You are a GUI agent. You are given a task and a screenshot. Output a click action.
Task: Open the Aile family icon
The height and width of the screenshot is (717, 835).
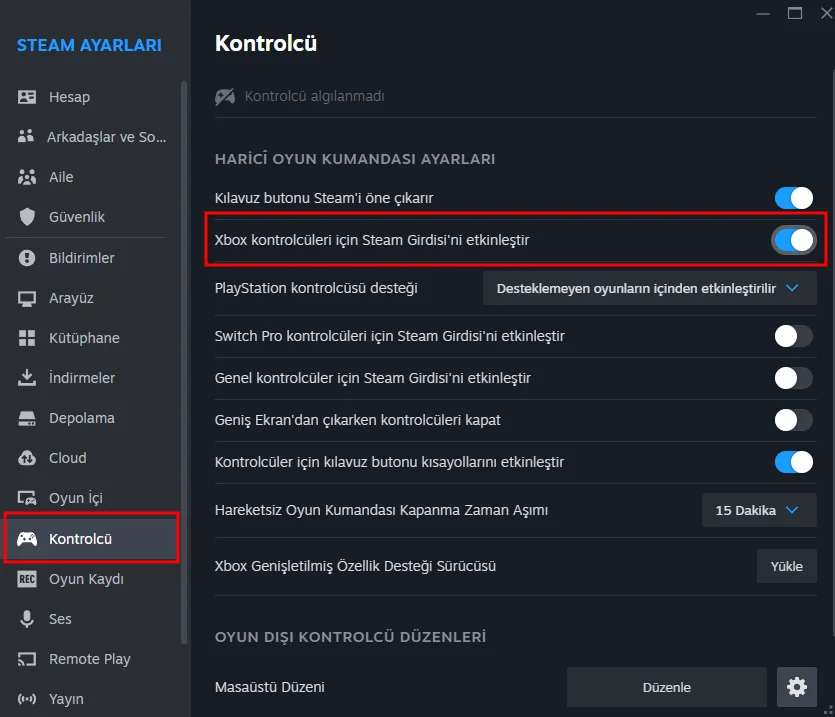point(27,177)
